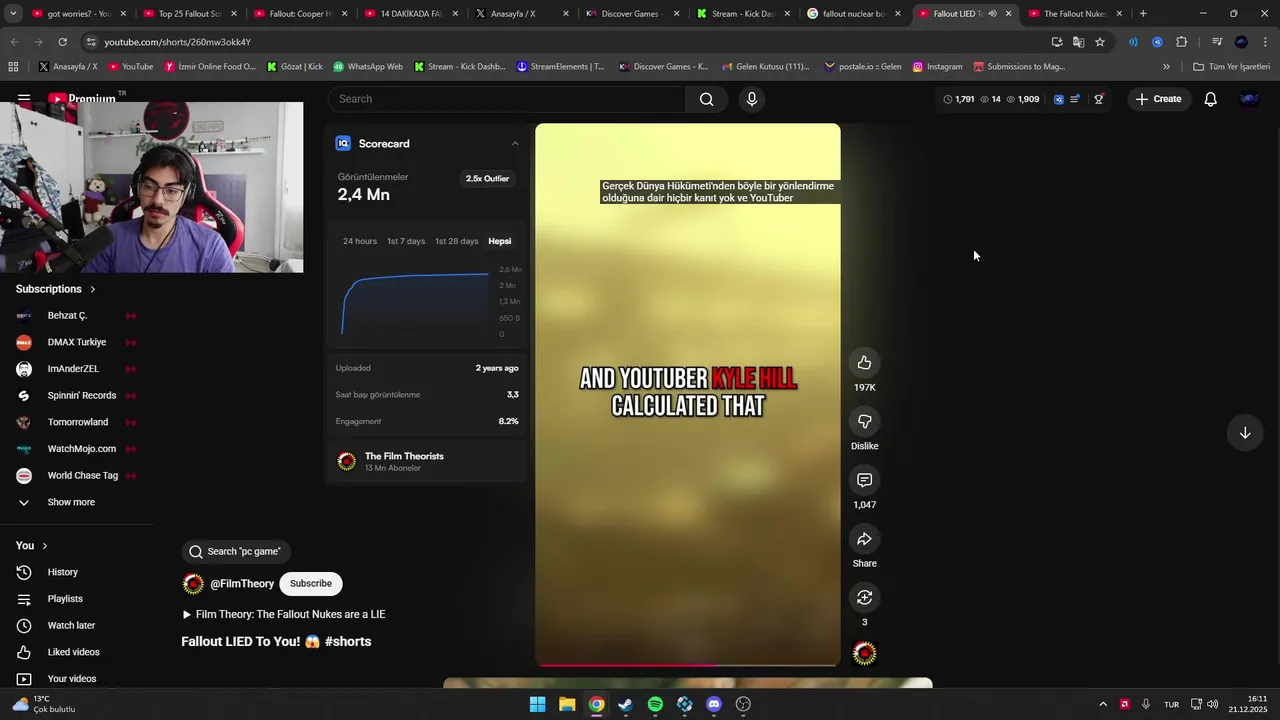Viewport: 1280px width, 720px height.
Task: Open the Tomorrowland subscription
Action: [x=77, y=422]
